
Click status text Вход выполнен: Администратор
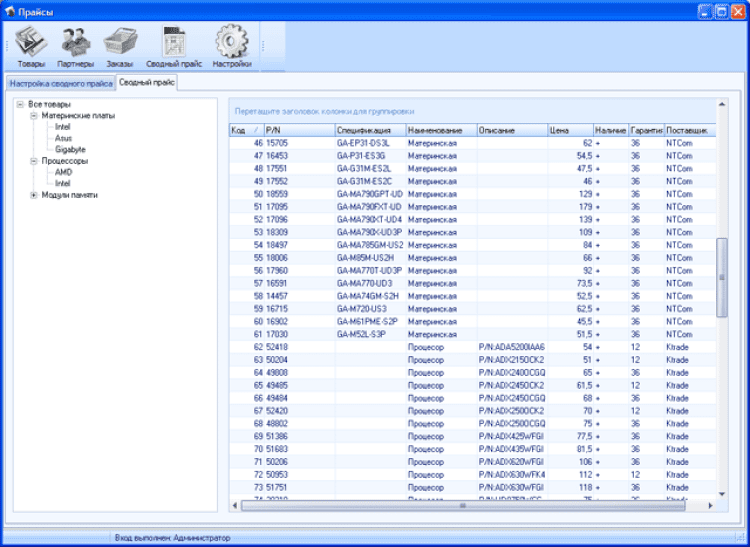(173, 538)
